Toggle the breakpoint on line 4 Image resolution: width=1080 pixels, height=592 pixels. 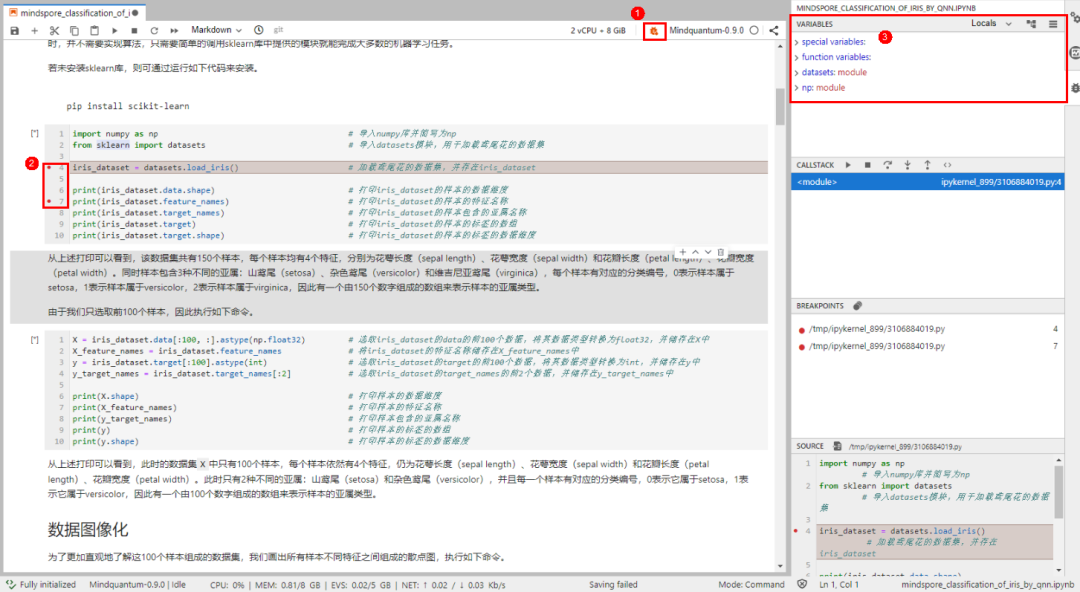coord(48,168)
